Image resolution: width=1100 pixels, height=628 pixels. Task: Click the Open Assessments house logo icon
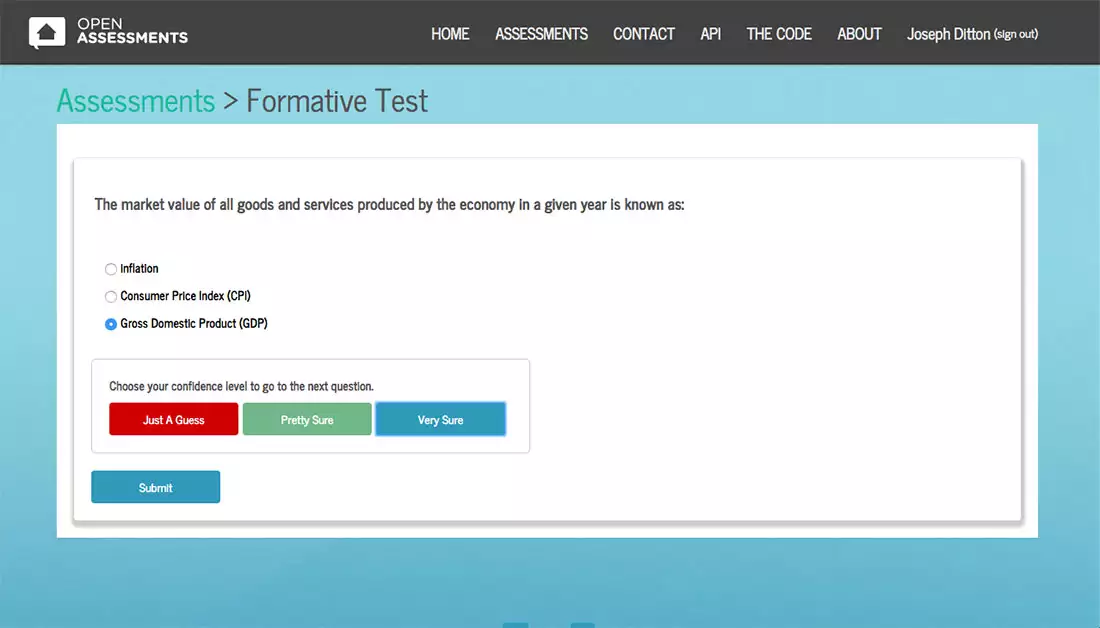click(x=47, y=33)
